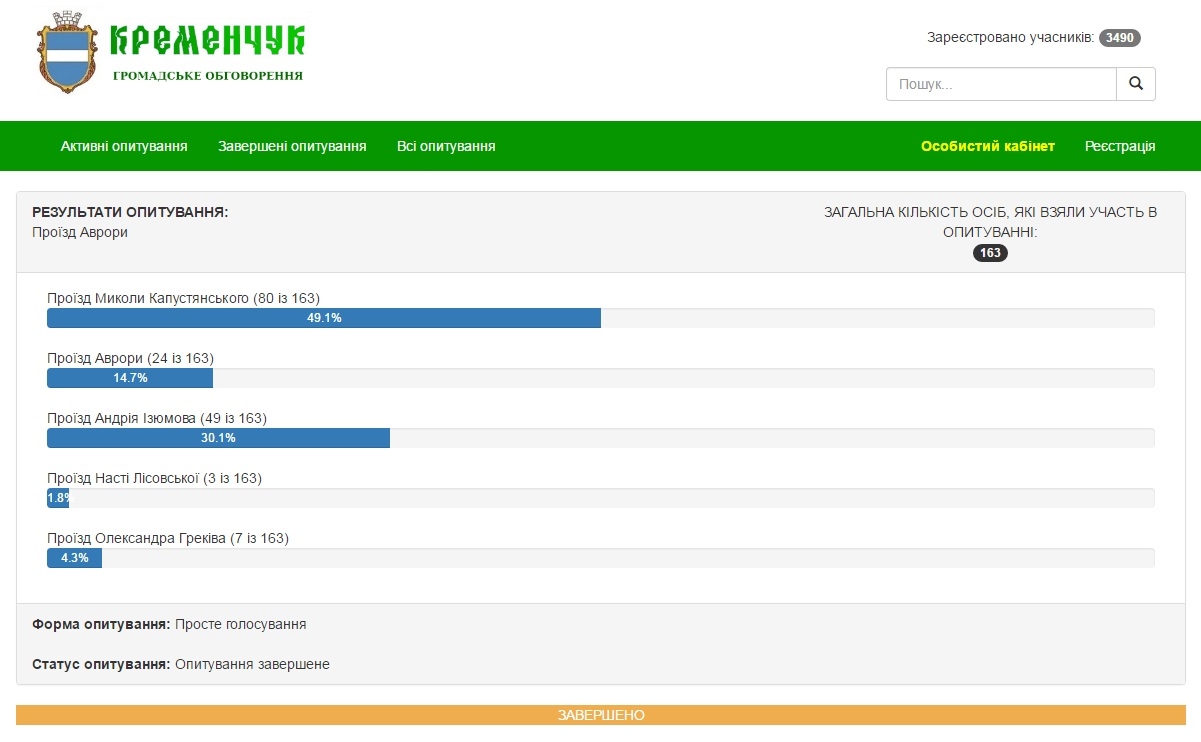1201x742 pixels.
Task: Click the 163 total participants badge
Action: click(990, 253)
